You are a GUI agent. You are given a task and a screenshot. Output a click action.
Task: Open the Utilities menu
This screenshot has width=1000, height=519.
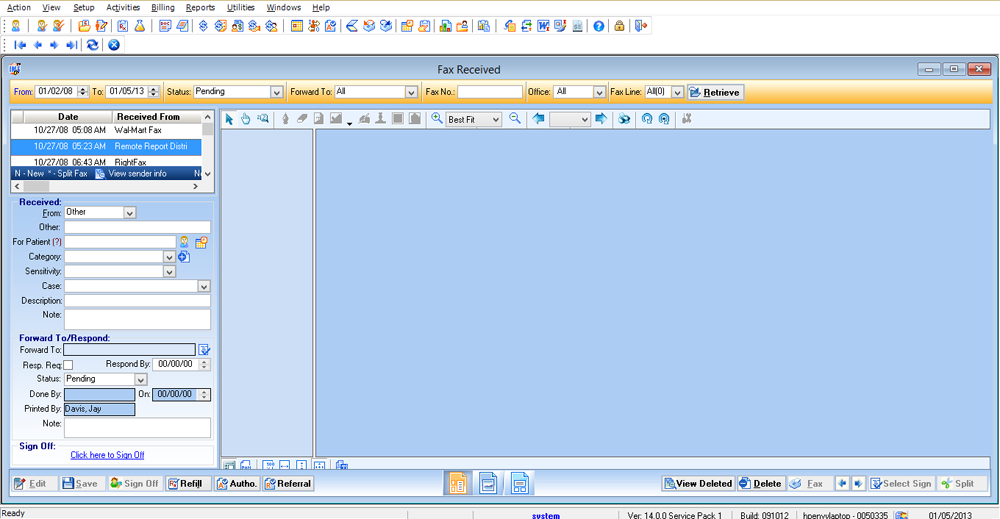pos(240,7)
